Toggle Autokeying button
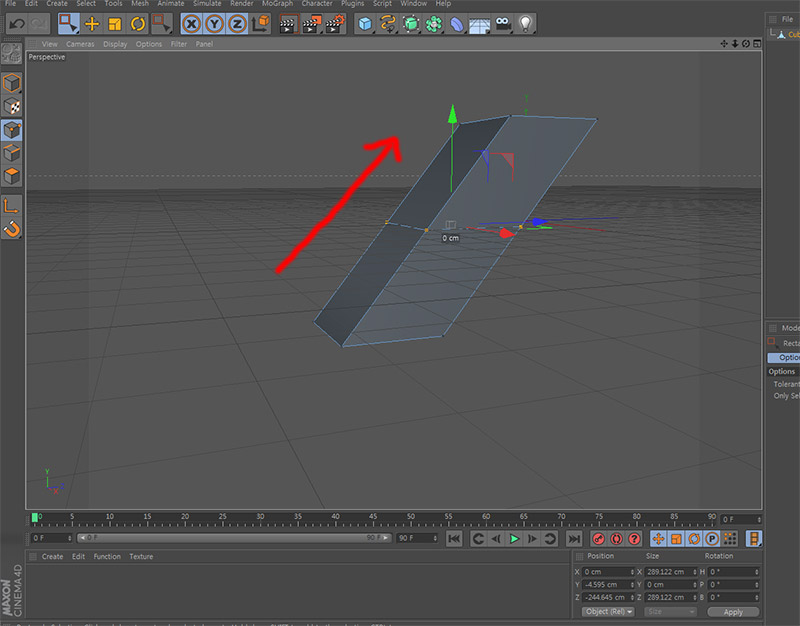 click(x=616, y=539)
